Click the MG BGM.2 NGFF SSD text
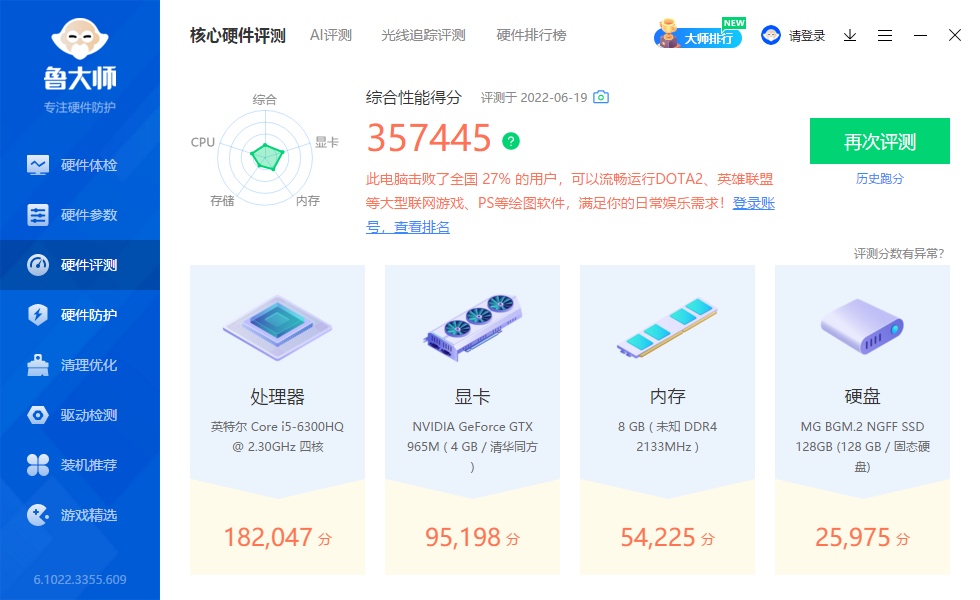The height and width of the screenshot is (600, 980). click(862, 446)
